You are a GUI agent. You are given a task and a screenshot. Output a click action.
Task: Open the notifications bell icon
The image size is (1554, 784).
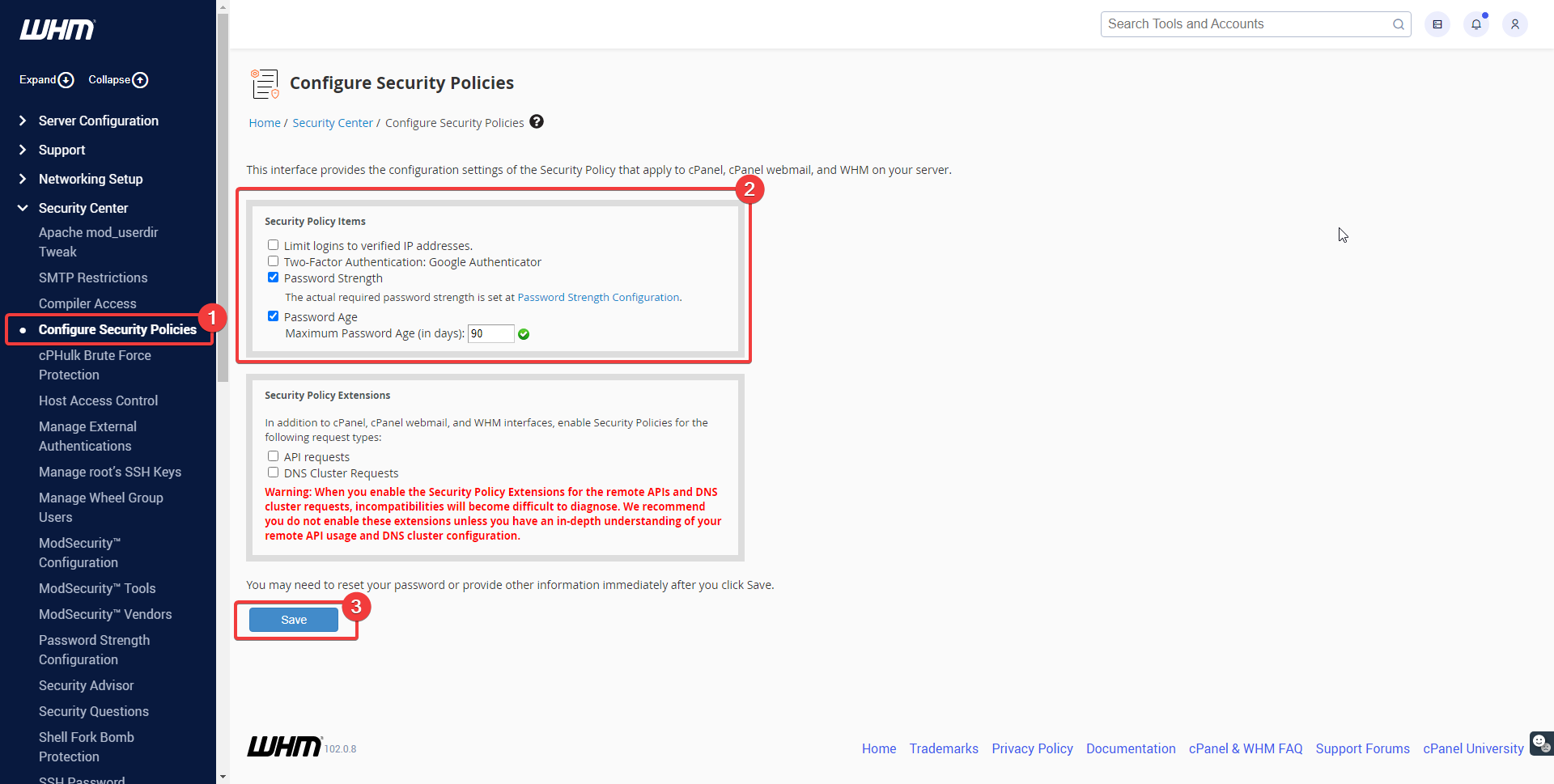[x=1476, y=24]
